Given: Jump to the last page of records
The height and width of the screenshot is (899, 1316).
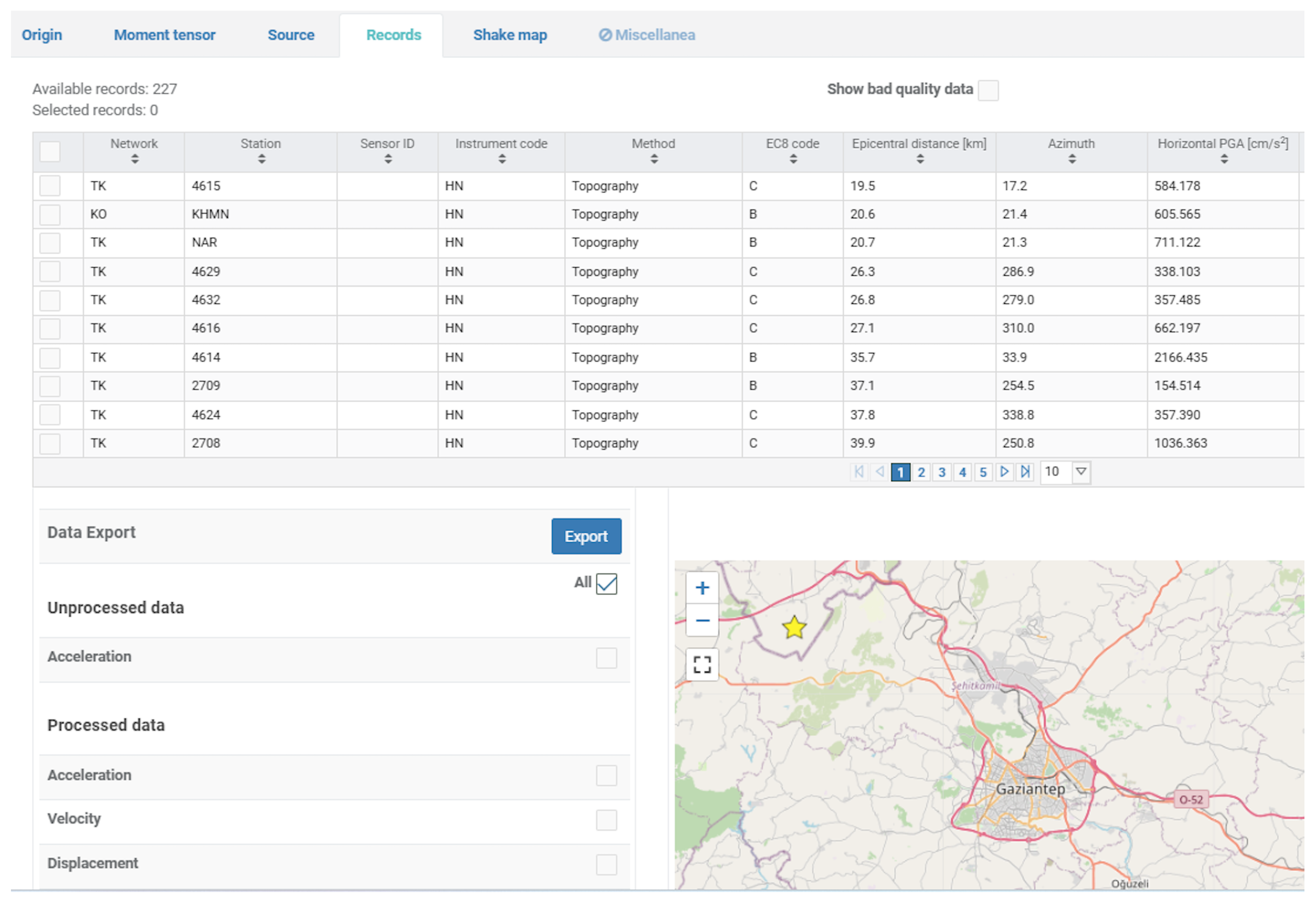Looking at the screenshot, I should tap(1025, 472).
